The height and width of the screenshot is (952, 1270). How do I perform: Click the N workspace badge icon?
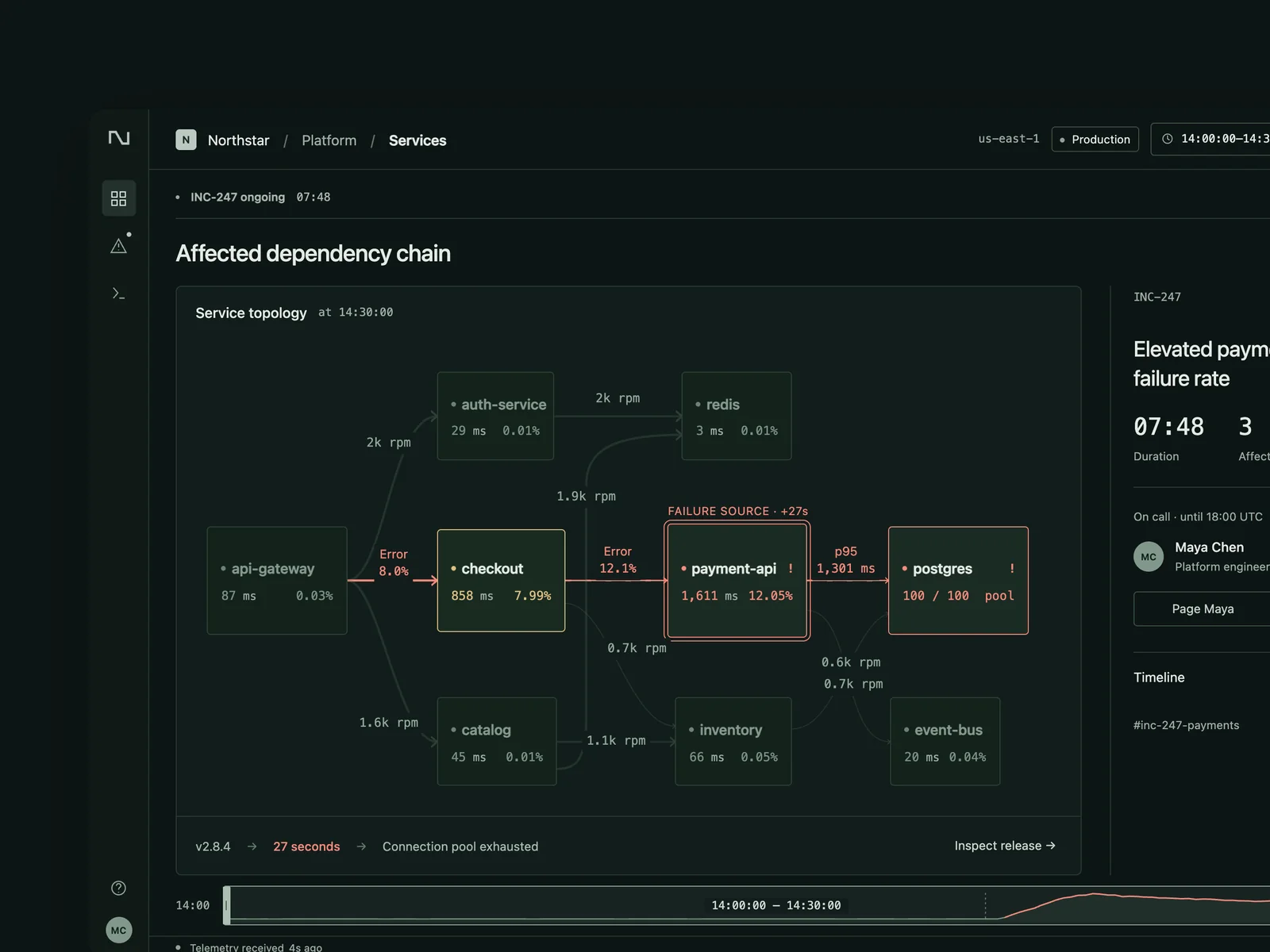(186, 140)
